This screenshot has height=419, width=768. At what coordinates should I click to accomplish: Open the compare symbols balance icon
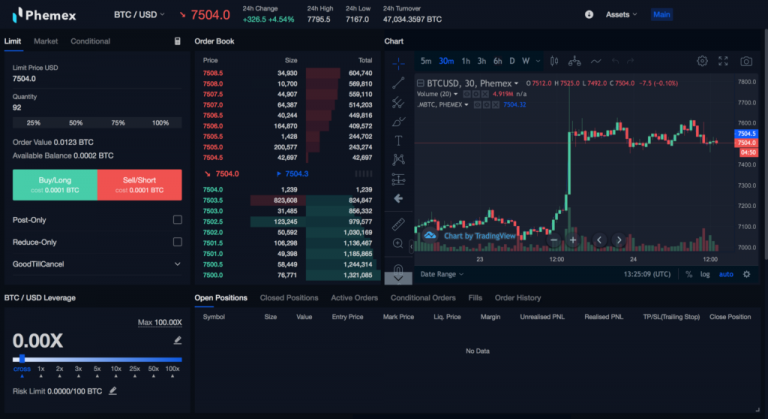[575, 61]
